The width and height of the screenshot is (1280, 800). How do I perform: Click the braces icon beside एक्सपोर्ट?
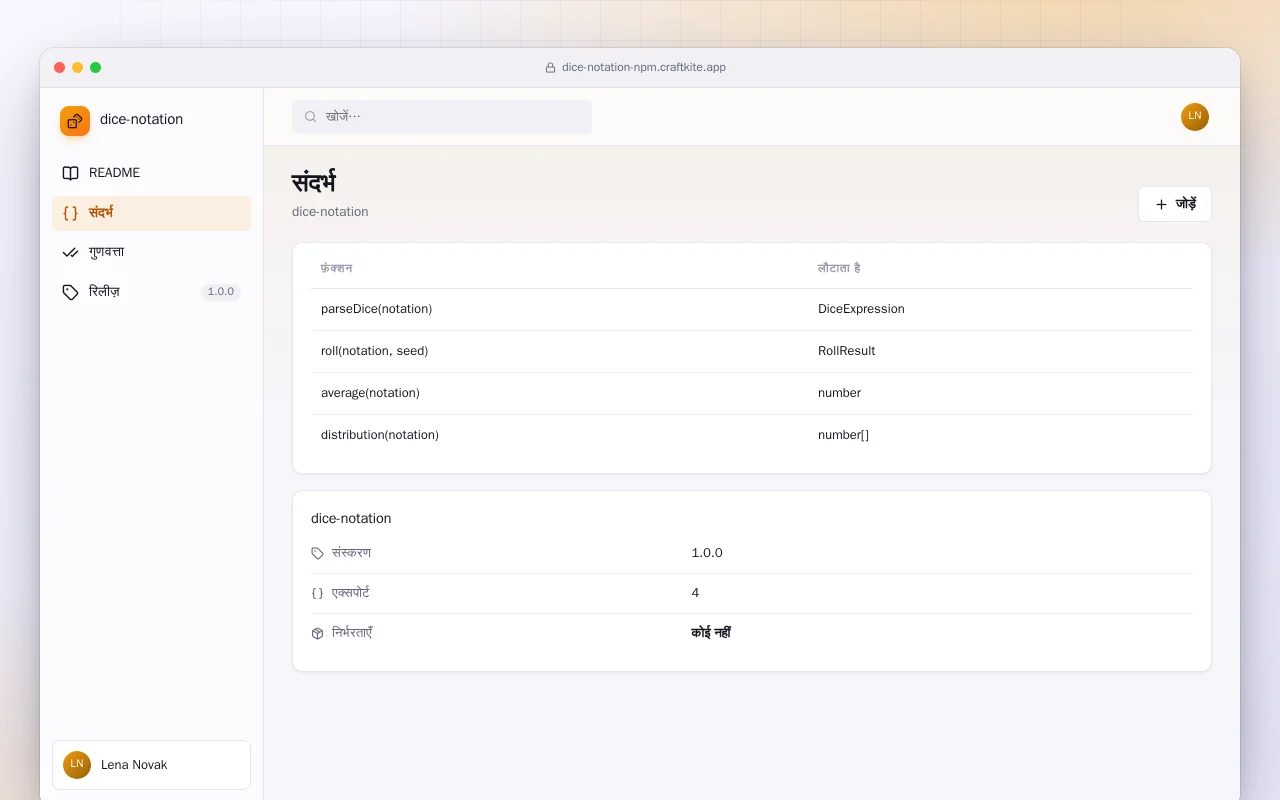point(318,593)
